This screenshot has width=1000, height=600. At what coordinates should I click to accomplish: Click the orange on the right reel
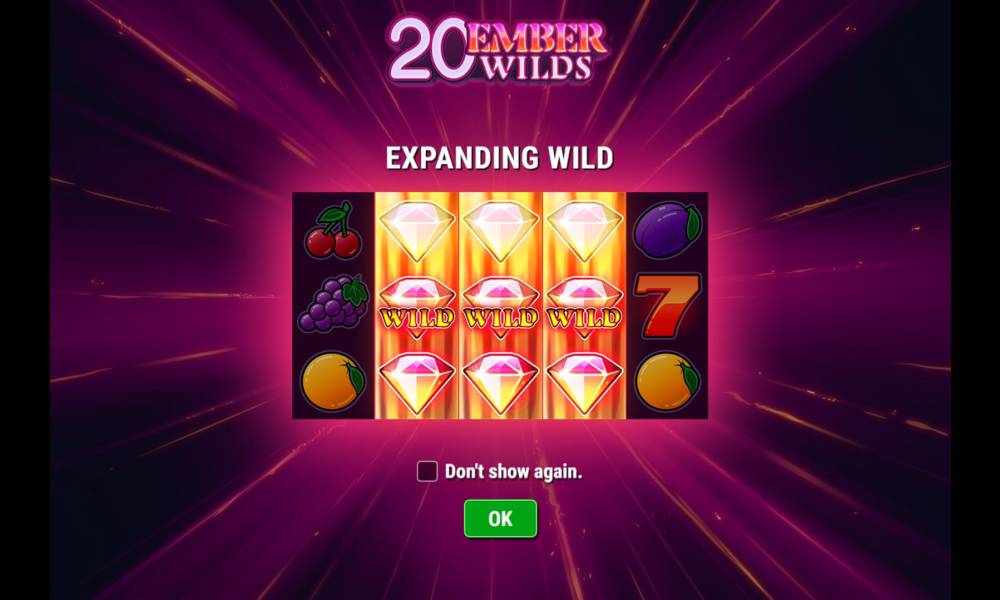667,381
